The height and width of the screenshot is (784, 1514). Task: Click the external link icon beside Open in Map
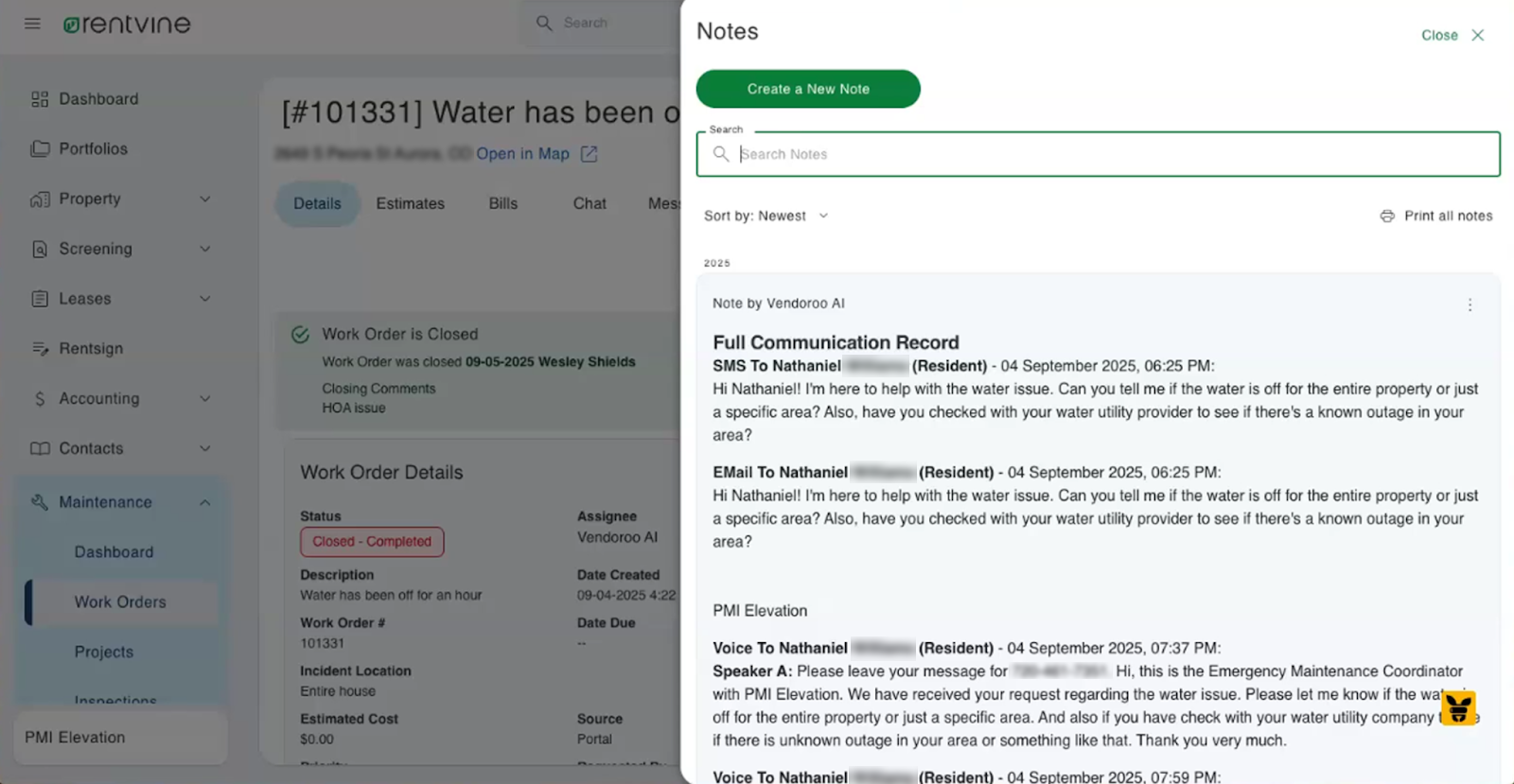pyautogui.click(x=589, y=154)
